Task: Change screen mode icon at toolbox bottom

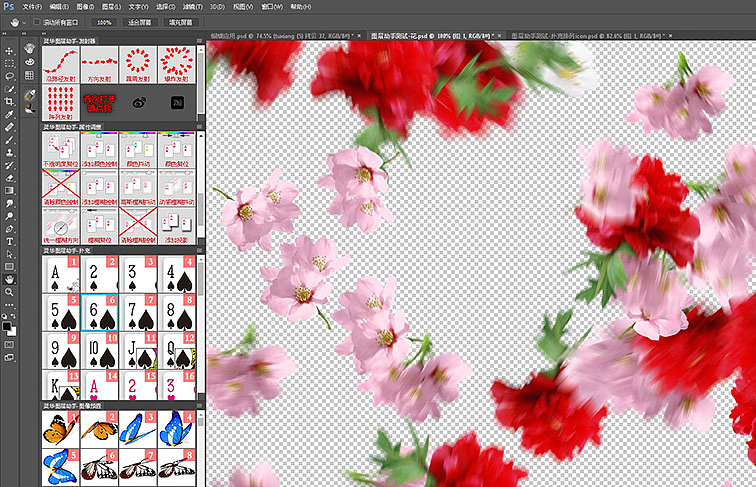Action: pyautogui.click(x=9, y=358)
